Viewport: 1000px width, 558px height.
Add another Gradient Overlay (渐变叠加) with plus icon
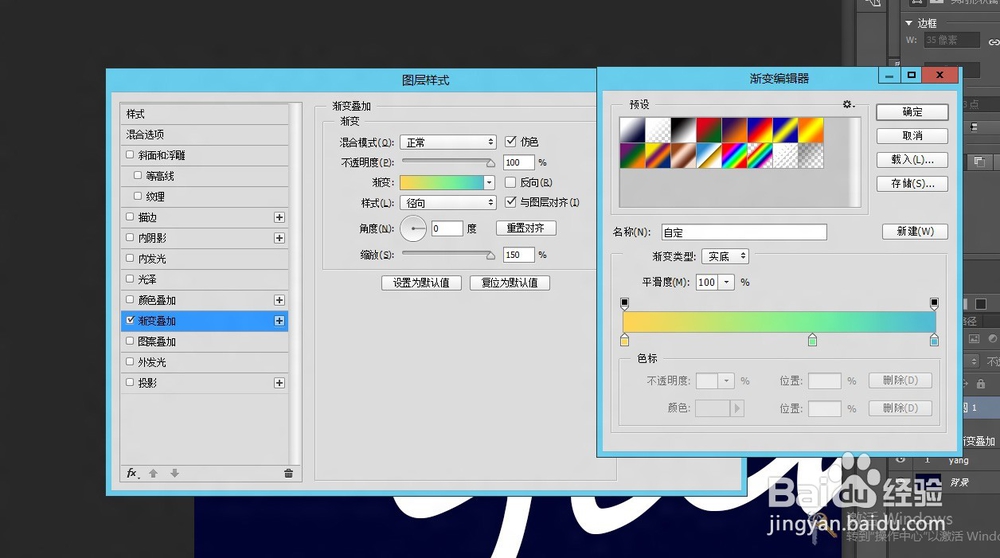point(279,321)
